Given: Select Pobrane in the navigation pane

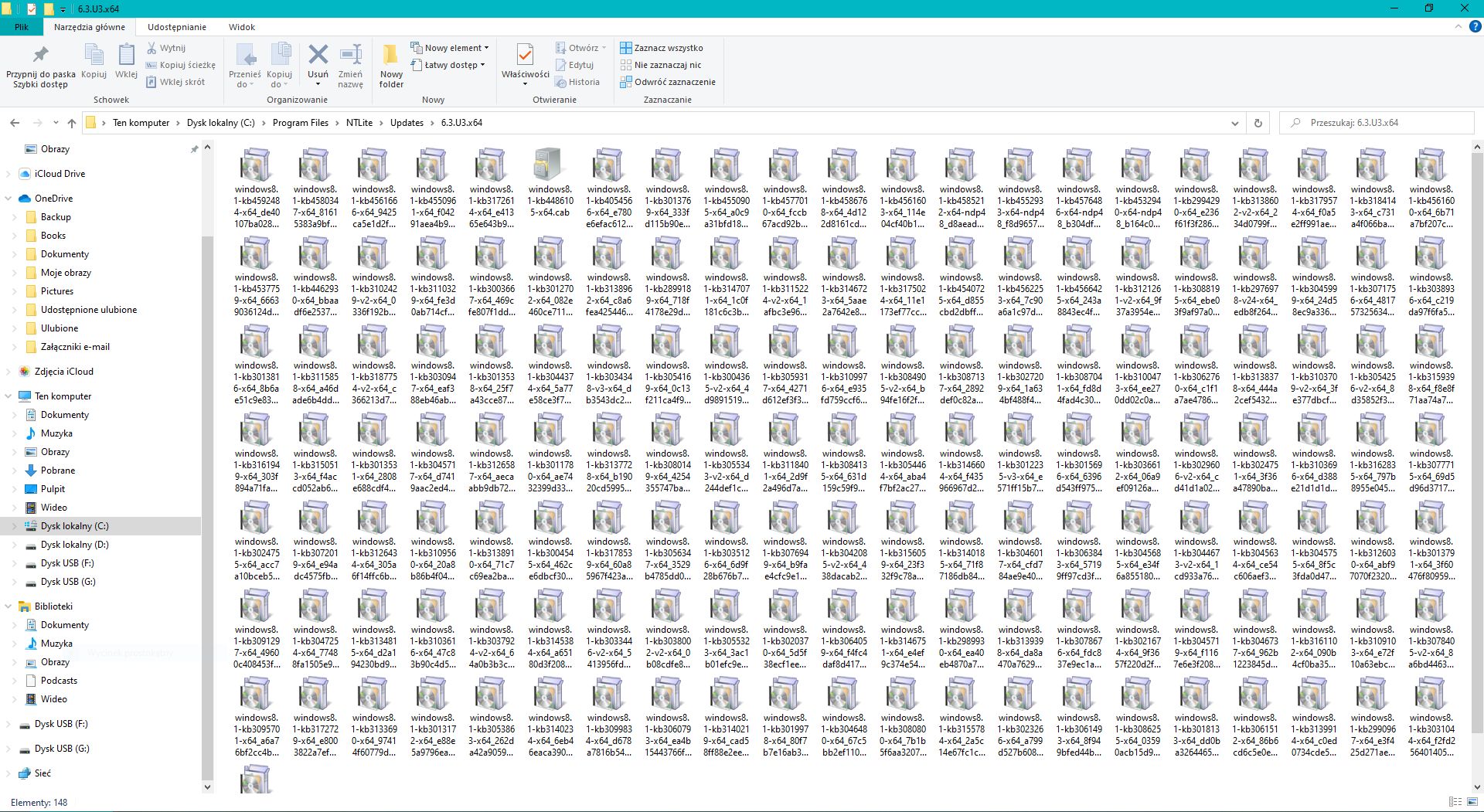Looking at the screenshot, I should [x=58, y=471].
